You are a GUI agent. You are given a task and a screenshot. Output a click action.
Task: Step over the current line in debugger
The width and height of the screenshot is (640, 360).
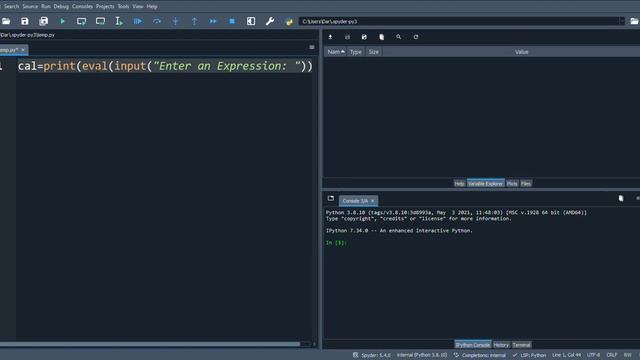click(x=157, y=21)
